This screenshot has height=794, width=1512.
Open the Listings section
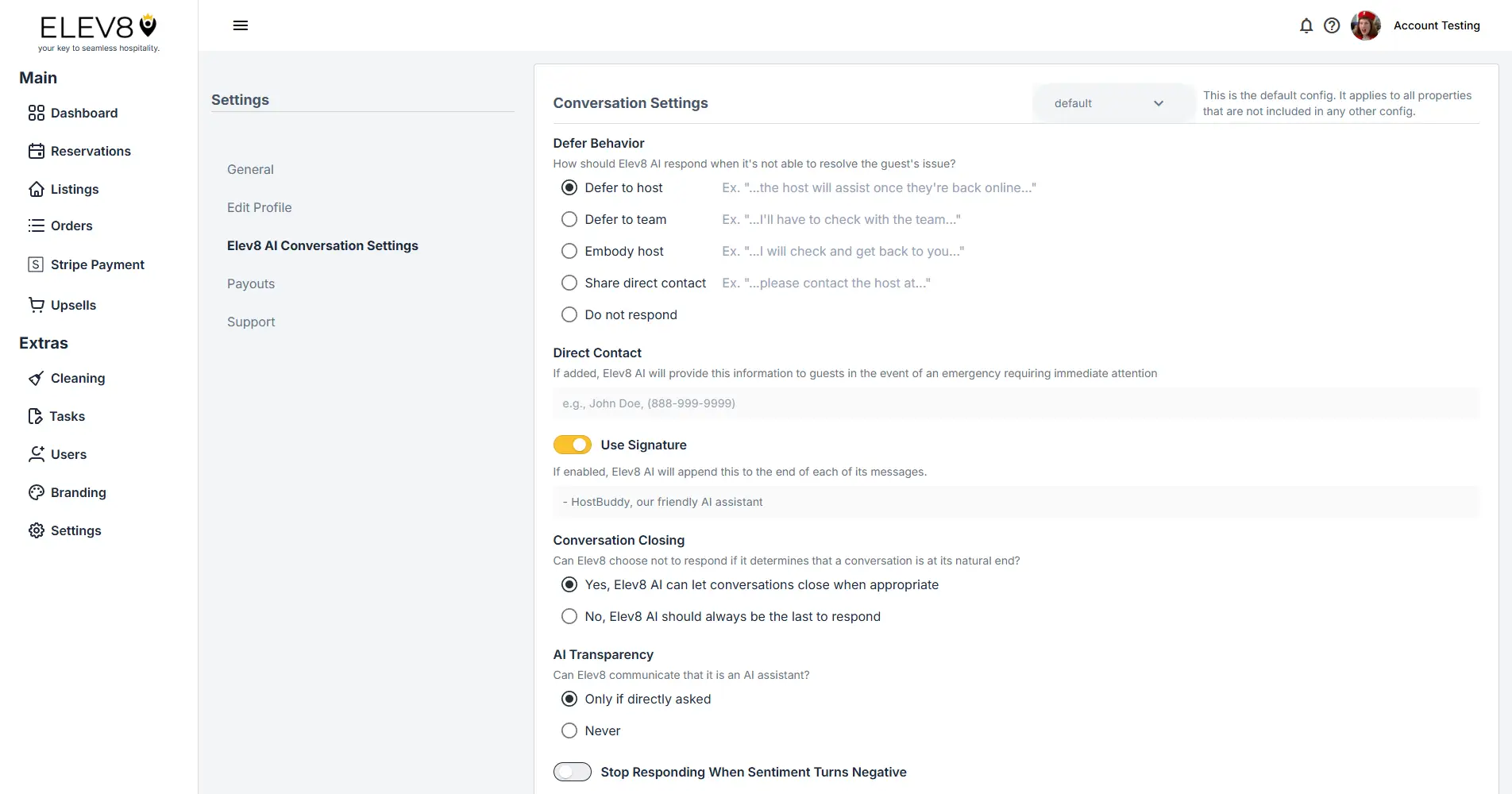pyautogui.click(x=75, y=189)
